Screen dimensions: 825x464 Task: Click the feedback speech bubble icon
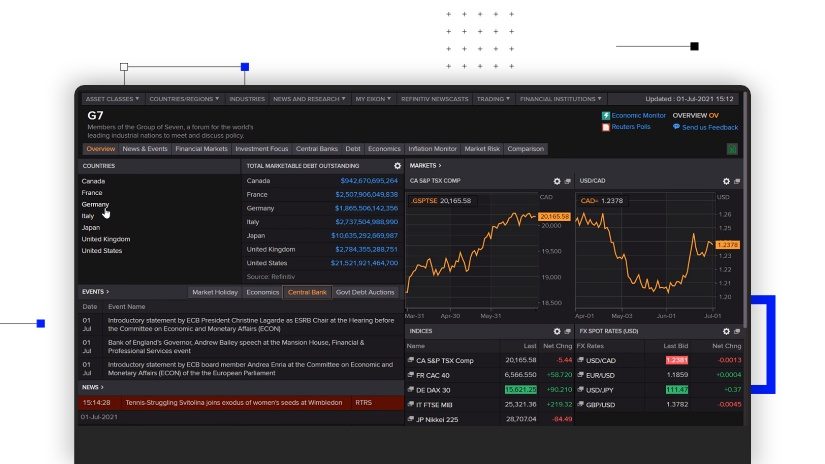[676, 127]
